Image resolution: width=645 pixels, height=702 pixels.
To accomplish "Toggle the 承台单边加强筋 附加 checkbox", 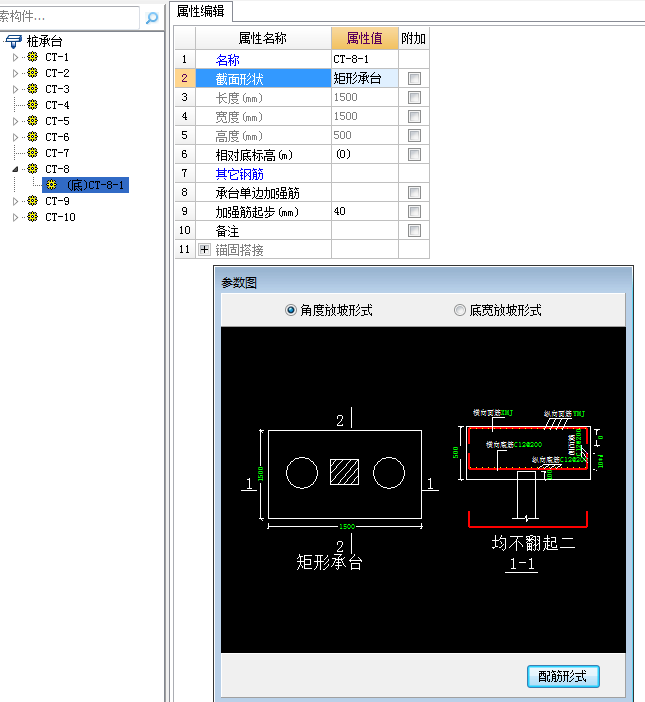I will click(x=414, y=193).
